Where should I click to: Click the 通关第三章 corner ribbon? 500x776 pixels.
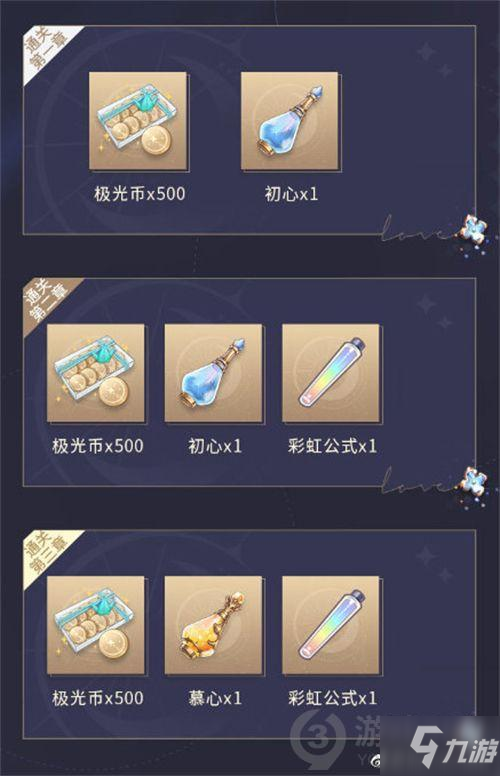click(x=47, y=553)
